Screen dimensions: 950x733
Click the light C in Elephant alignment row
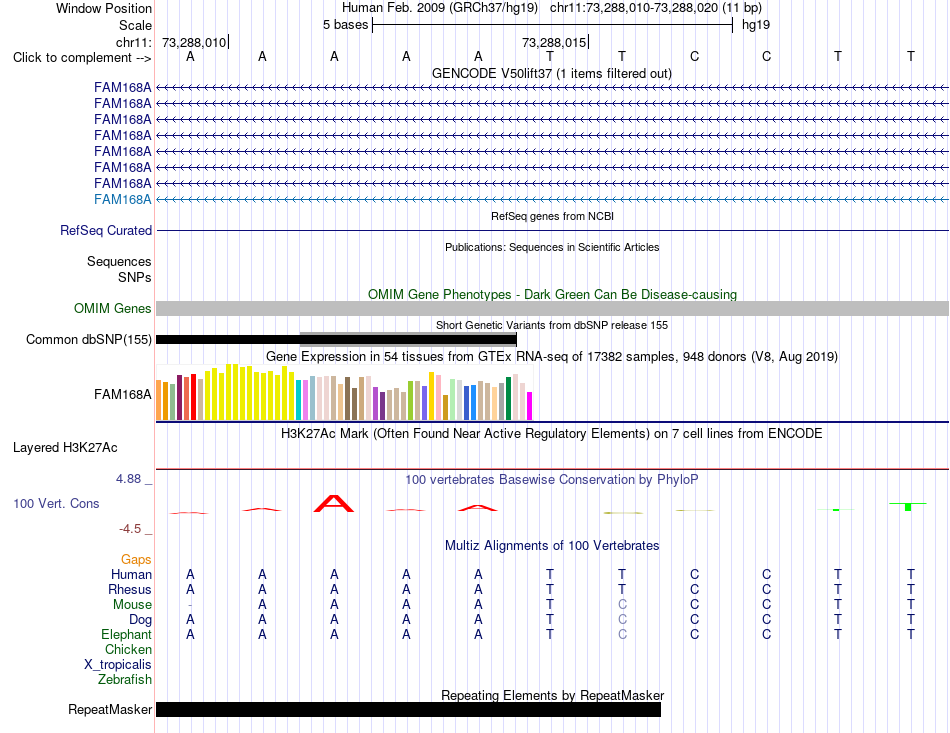[622, 634]
